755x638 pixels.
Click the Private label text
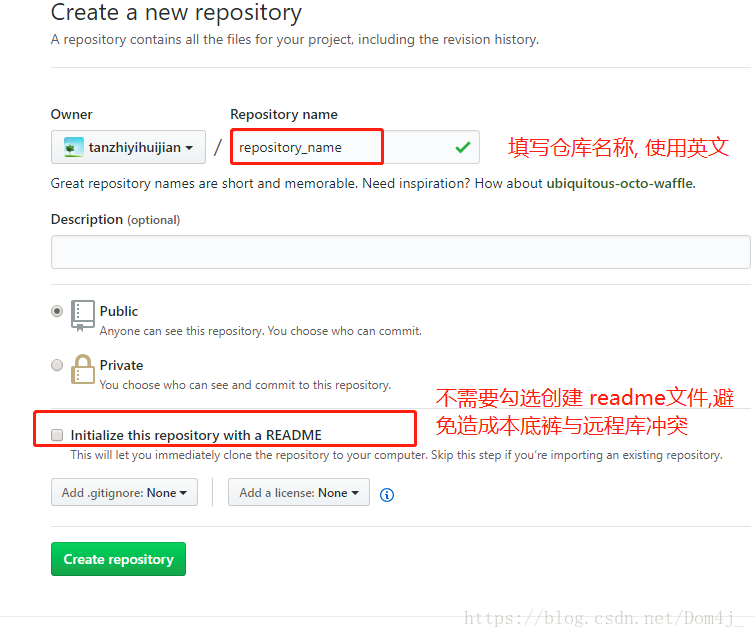coord(121,365)
